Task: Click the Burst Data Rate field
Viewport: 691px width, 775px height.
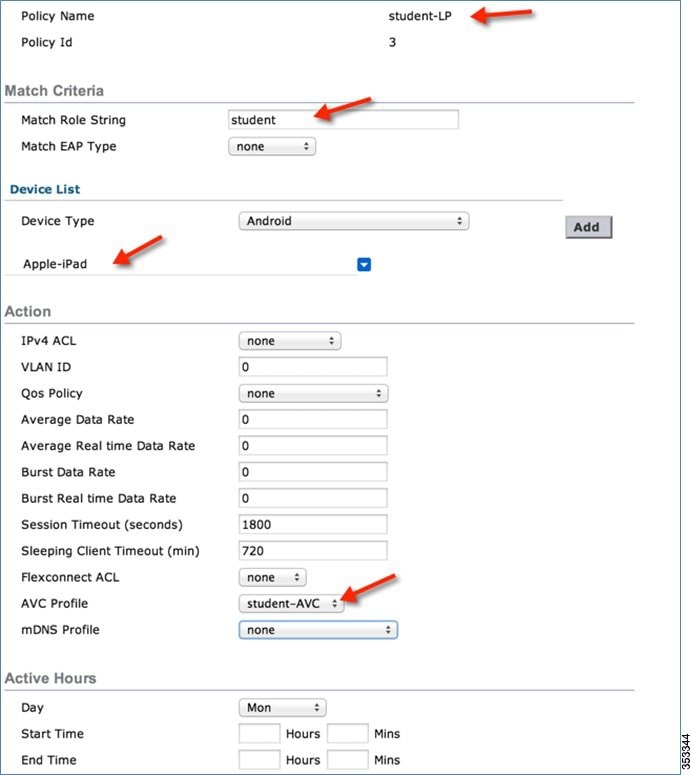Action: (x=313, y=472)
